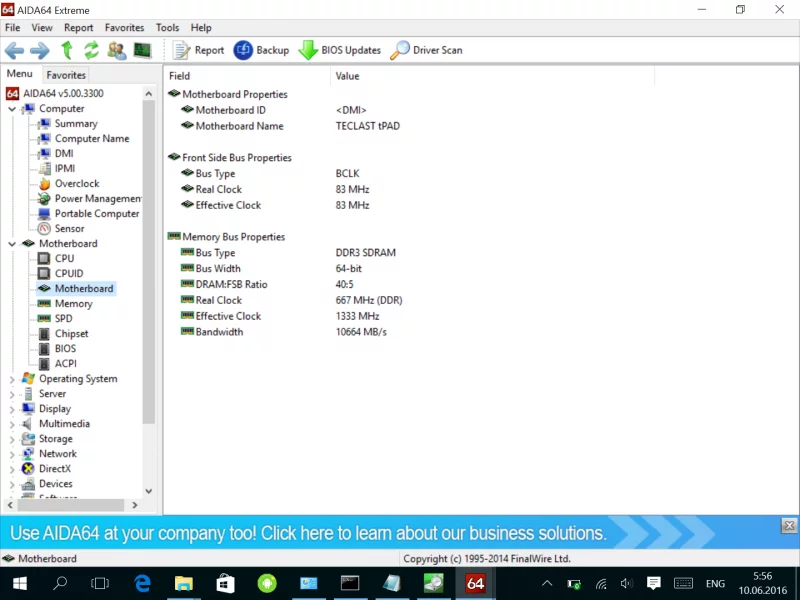The width and height of the screenshot is (800, 600).
Task: Collapse the Motherboard tree group
Action: coord(12,244)
